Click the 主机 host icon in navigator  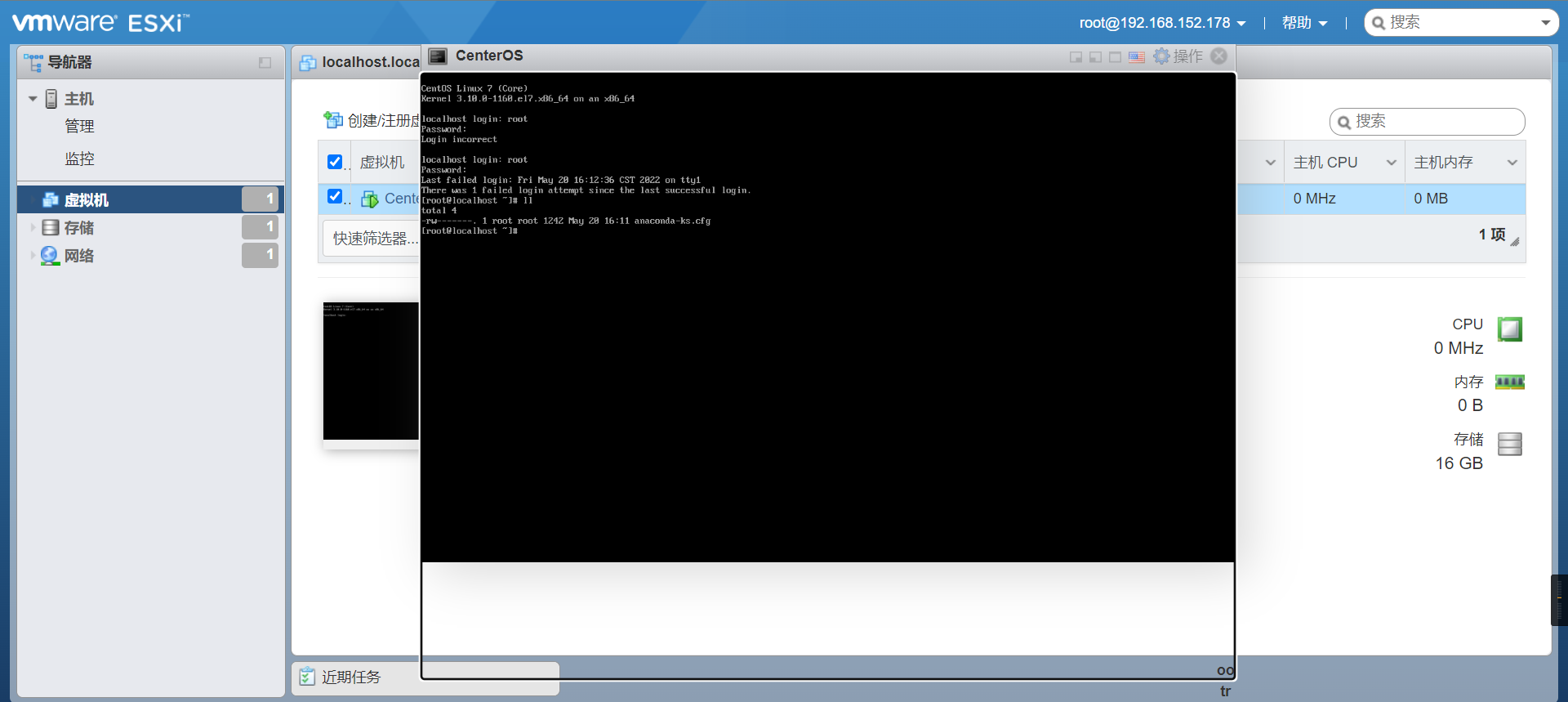point(51,99)
